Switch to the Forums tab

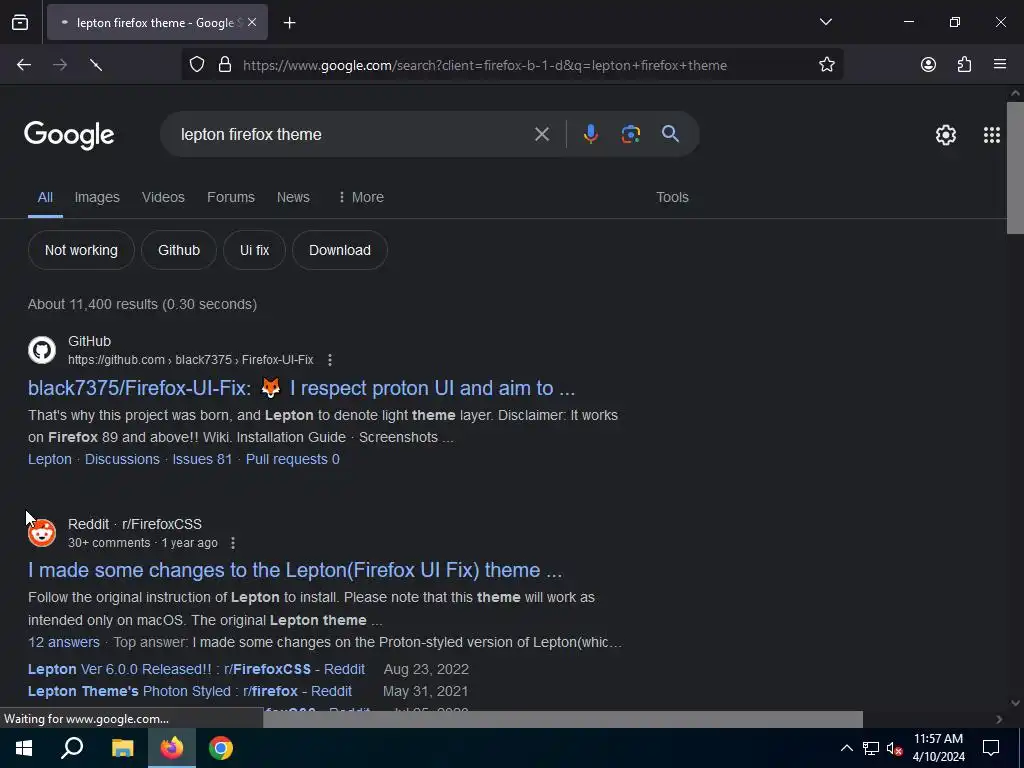click(231, 197)
